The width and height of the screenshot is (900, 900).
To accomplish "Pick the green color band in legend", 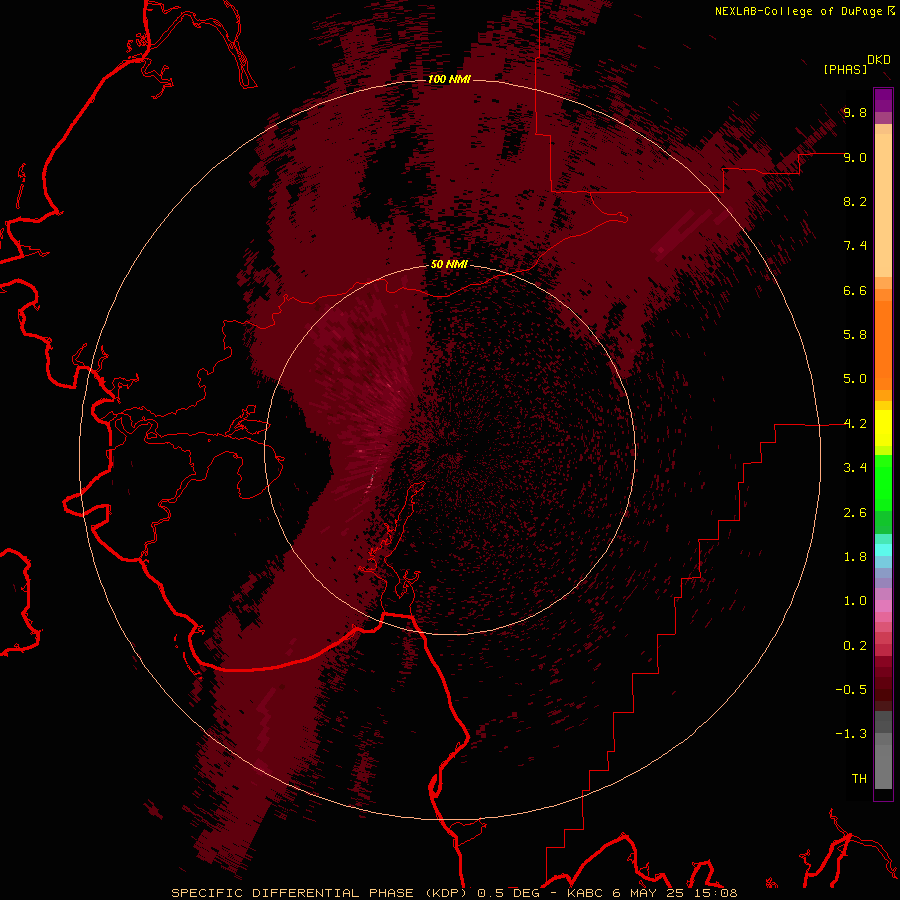I will [883, 483].
